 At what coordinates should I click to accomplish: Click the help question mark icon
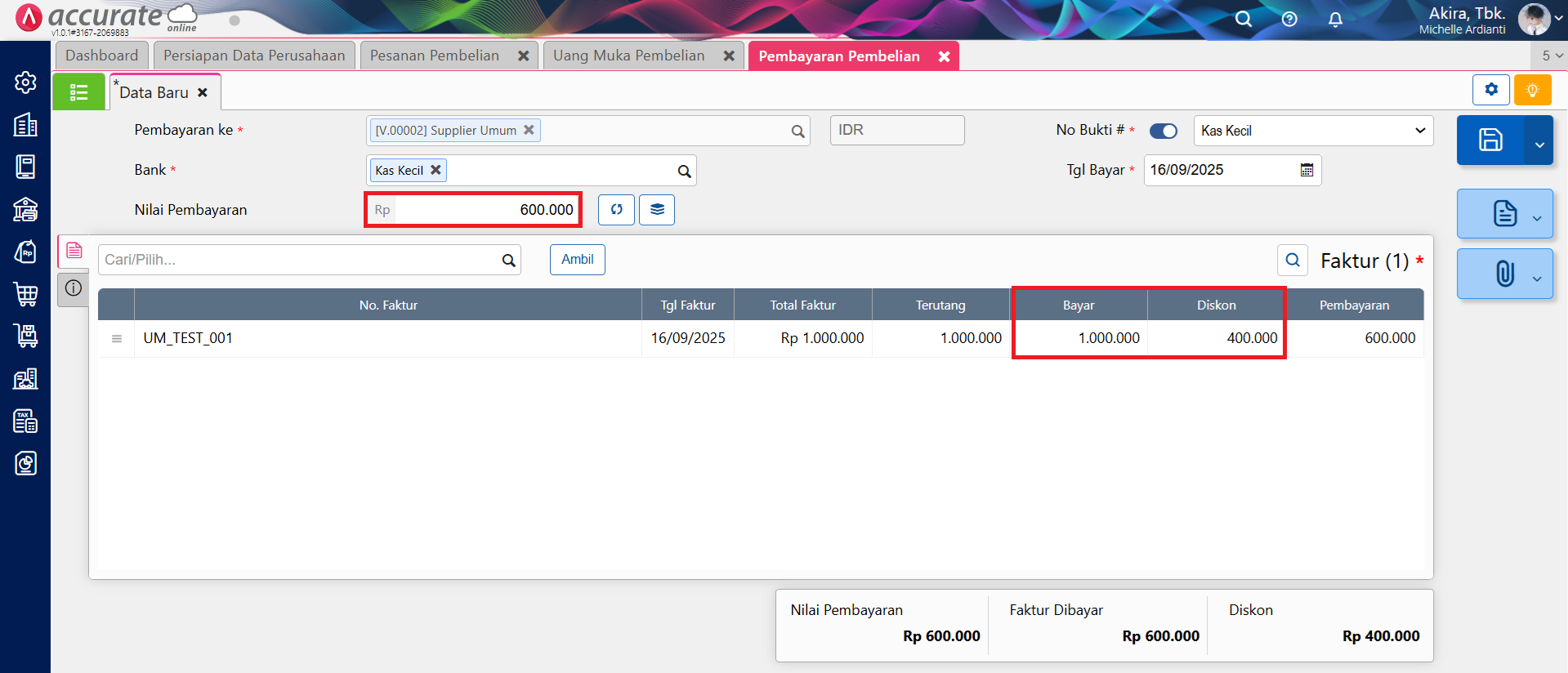(x=1289, y=19)
